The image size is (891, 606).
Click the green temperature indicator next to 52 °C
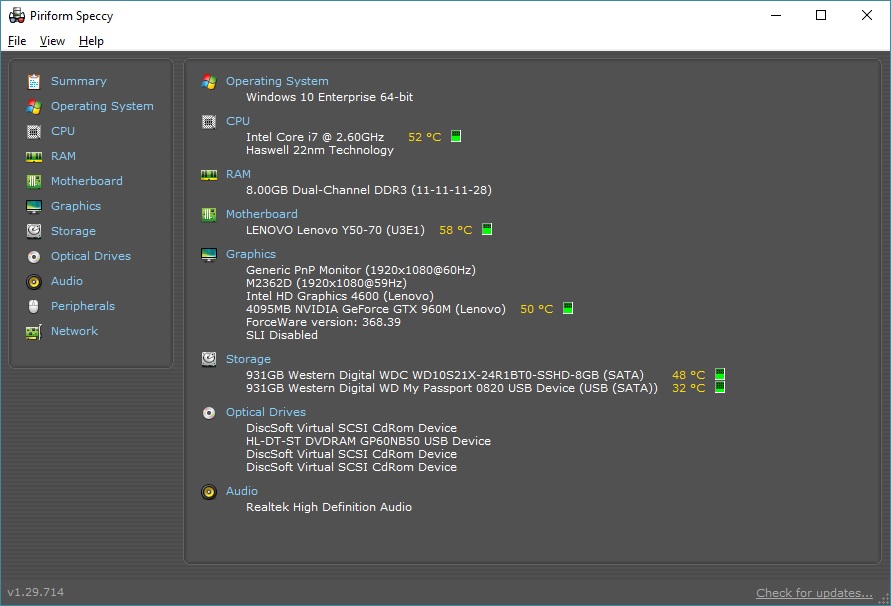pos(456,136)
